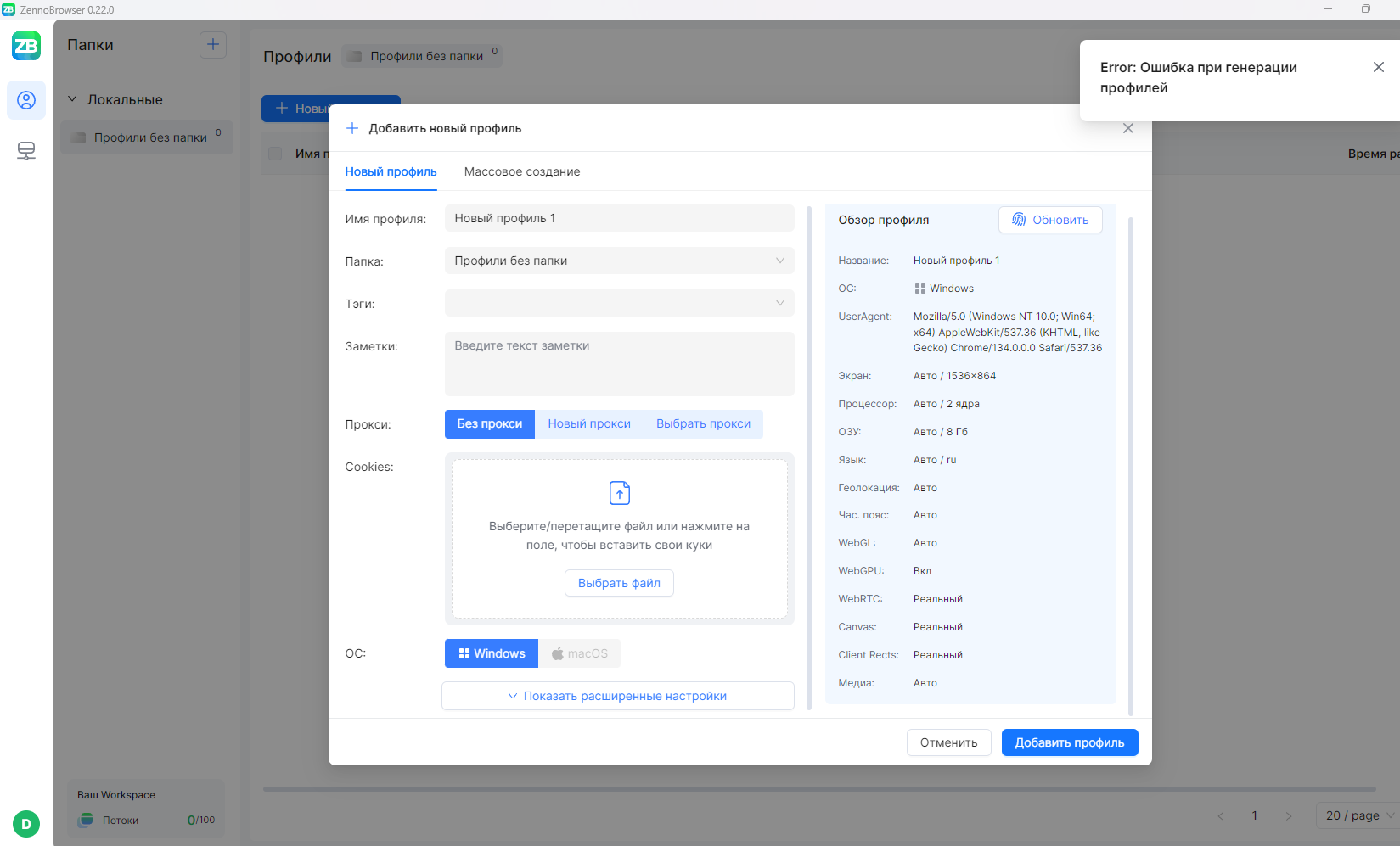Viewport: 1400px width, 846px height.
Task: Close the add new profile dialog
Action: coord(1127,128)
